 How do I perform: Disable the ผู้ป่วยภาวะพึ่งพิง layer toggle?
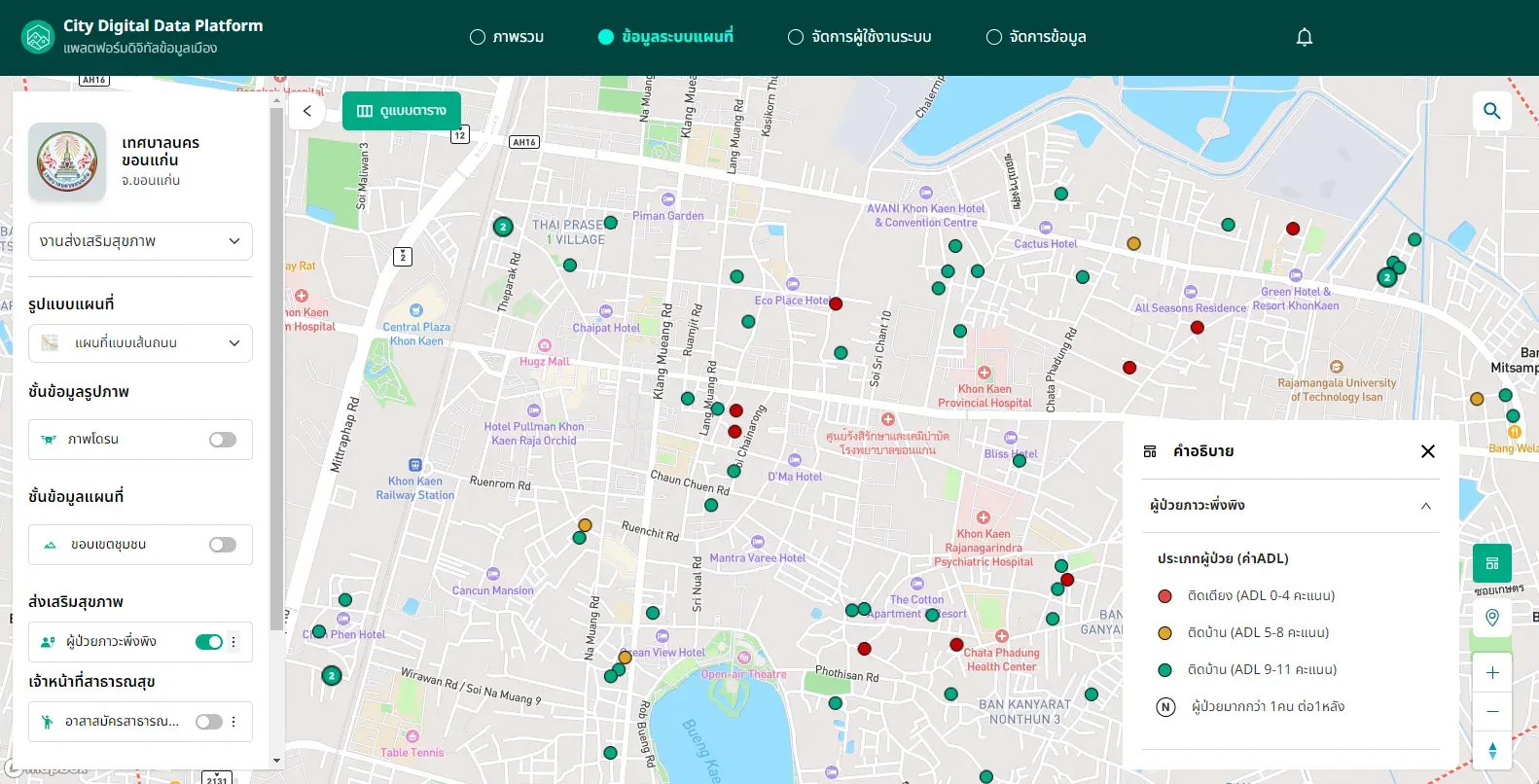pos(209,642)
